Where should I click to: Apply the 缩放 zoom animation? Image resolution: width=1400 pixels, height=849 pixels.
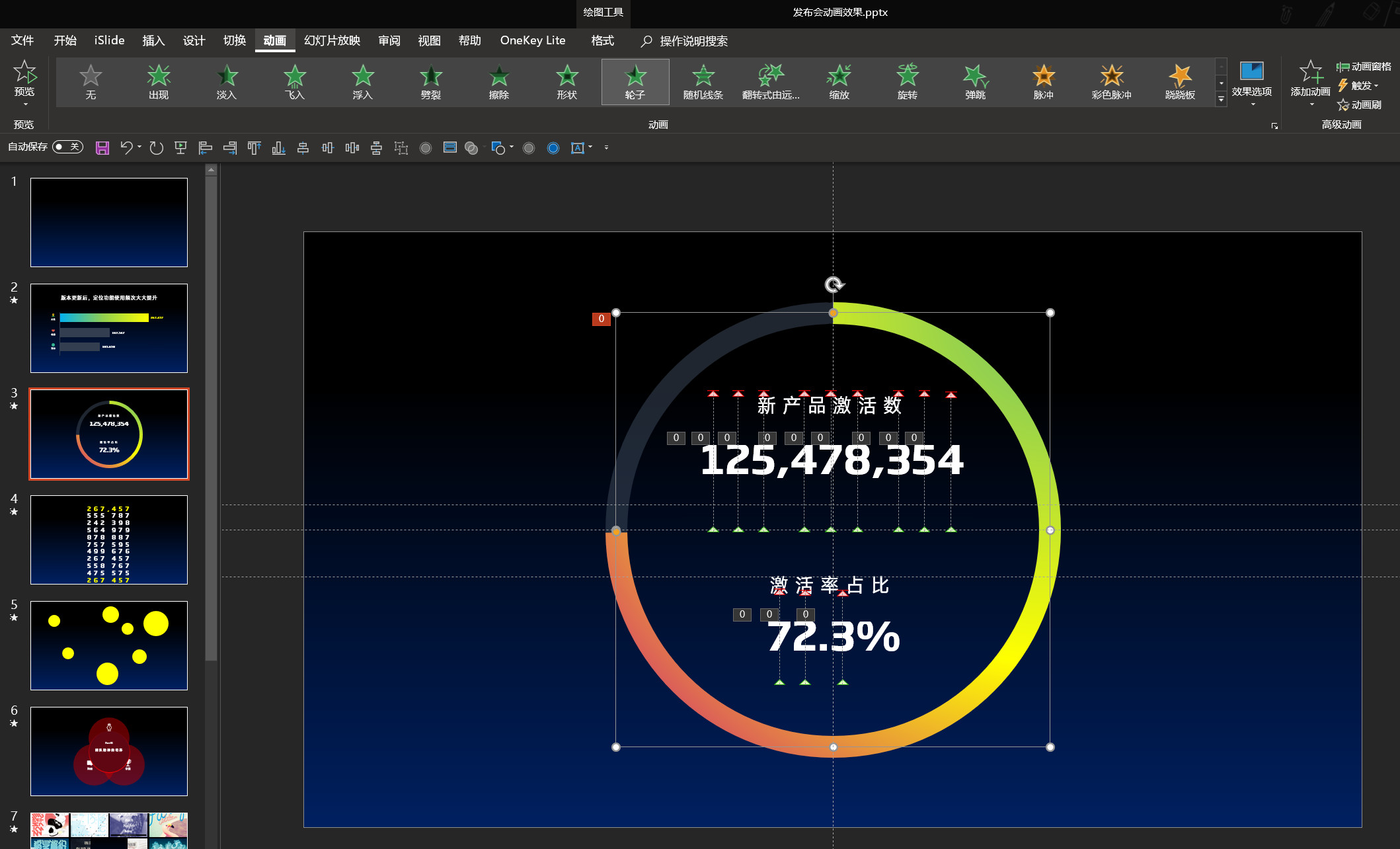839,82
